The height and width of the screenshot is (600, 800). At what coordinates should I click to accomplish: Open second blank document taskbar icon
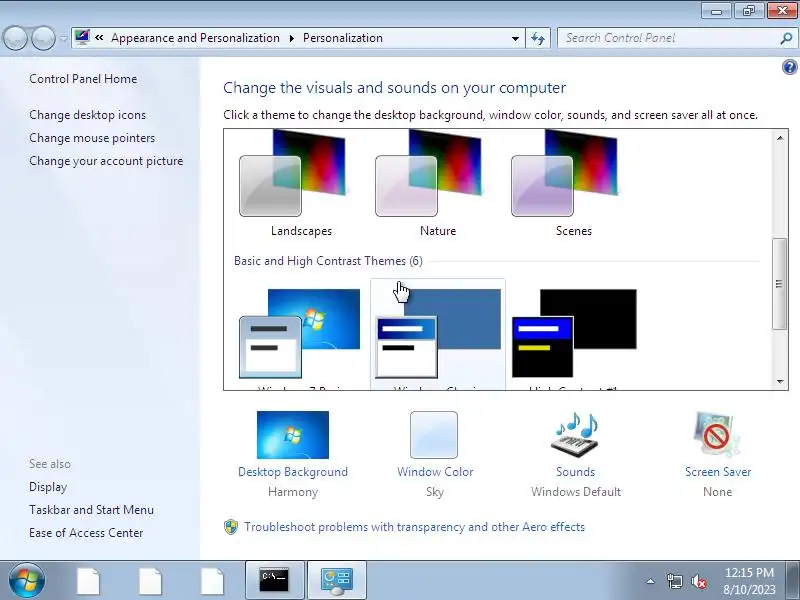pyautogui.click(x=151, y=581)
